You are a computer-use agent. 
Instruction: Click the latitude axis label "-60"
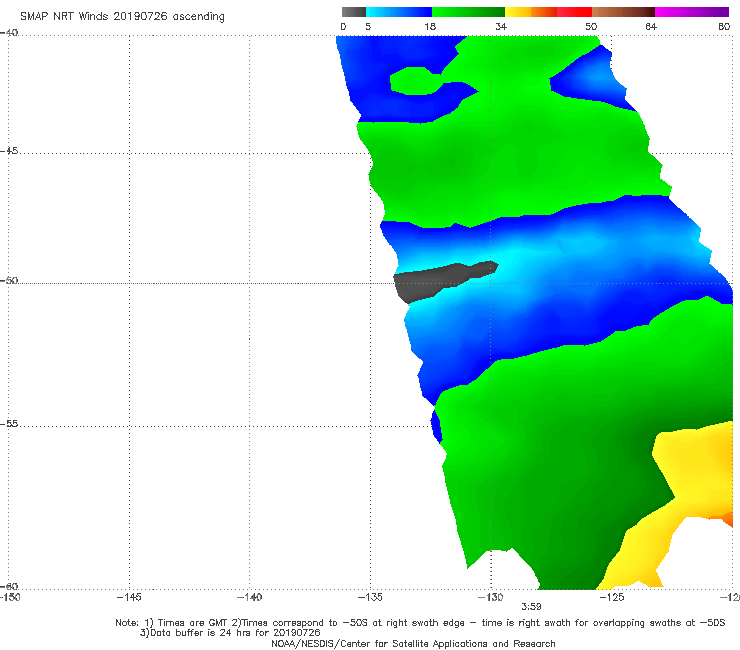pos(9,586)
